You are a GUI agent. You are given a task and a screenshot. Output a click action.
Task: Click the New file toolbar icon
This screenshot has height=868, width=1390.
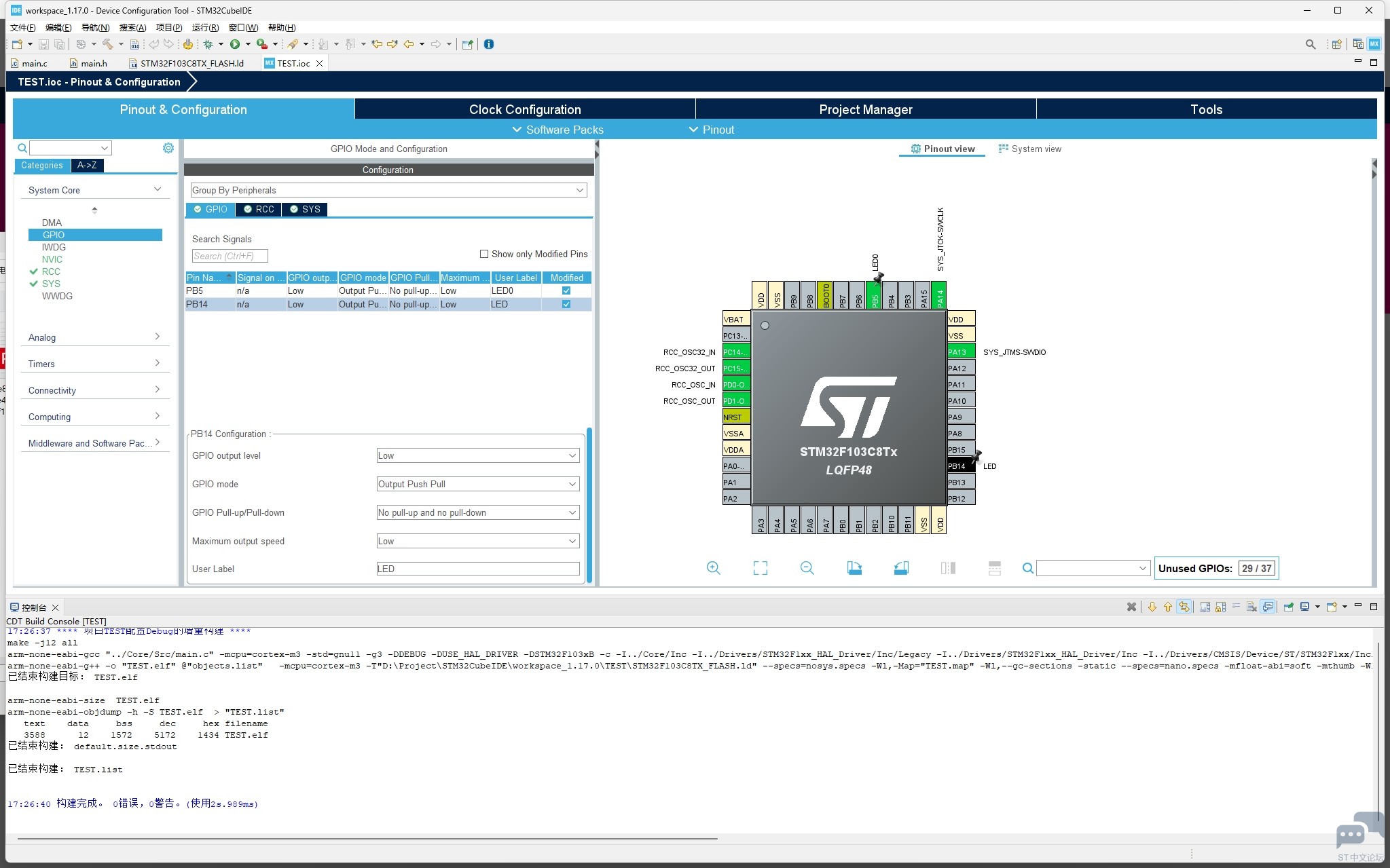(x=17, y=44)
